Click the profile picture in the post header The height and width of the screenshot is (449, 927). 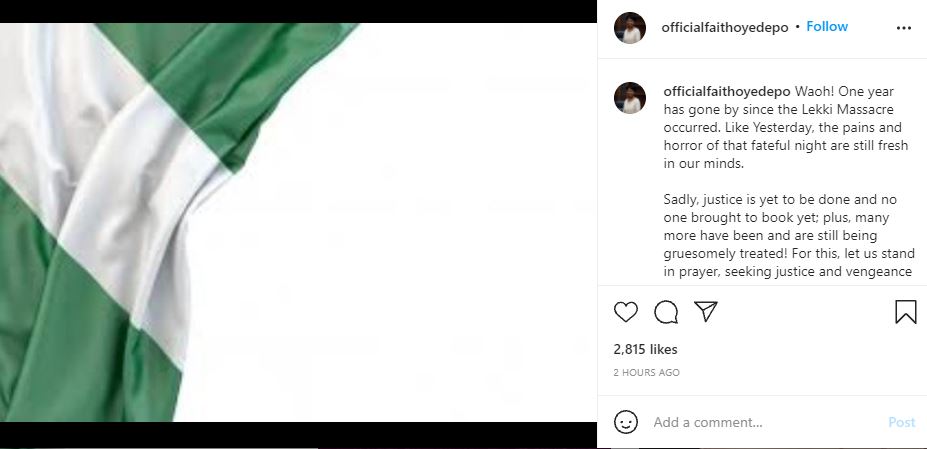630,28
